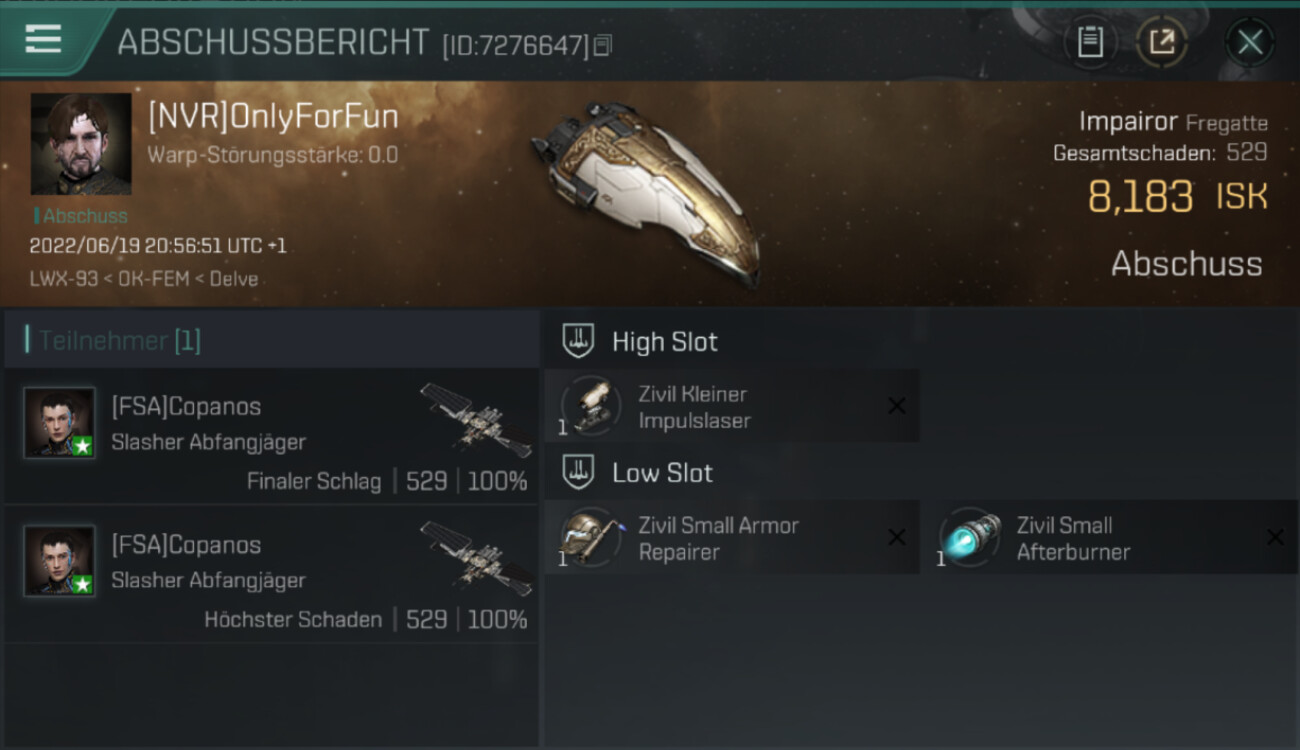The height and width of the screenshot is (750, 1300).
Task: Select the Impairor ship image
Action: click(x=645, y=190)
